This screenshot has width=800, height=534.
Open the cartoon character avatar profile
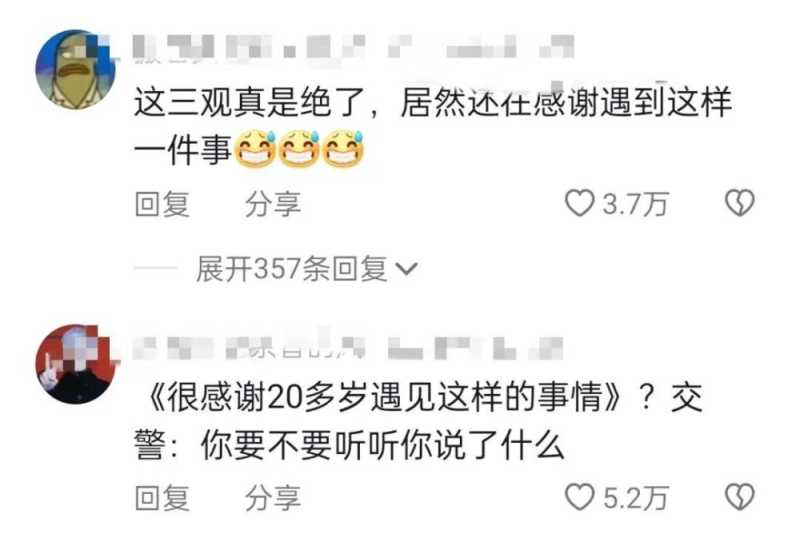(76, 69)
